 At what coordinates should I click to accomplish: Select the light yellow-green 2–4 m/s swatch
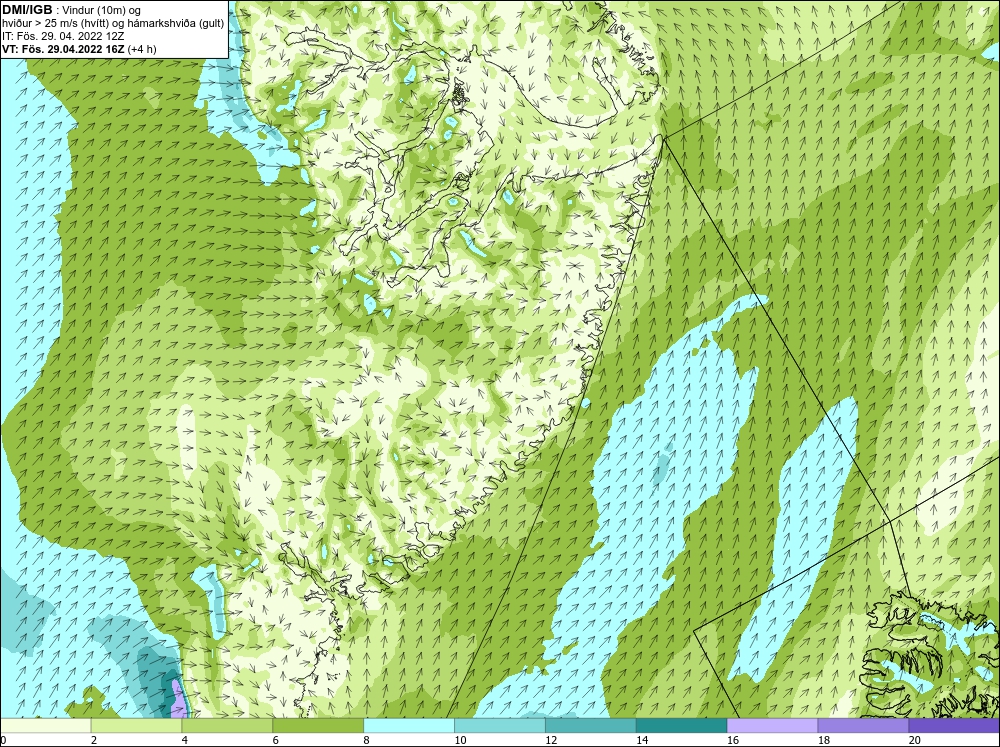click(x=136, y=726)
